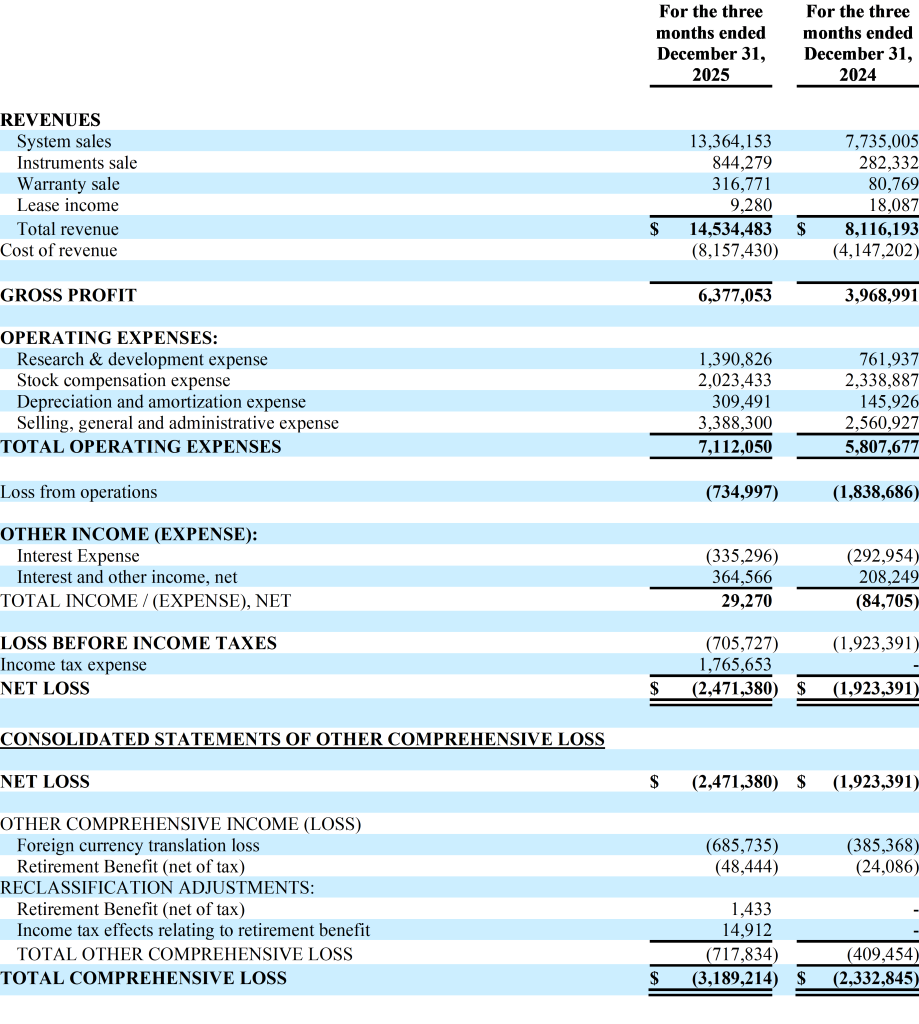
Task: Select the 13,364,153 system sales value
Action: (x=731, y=142)
